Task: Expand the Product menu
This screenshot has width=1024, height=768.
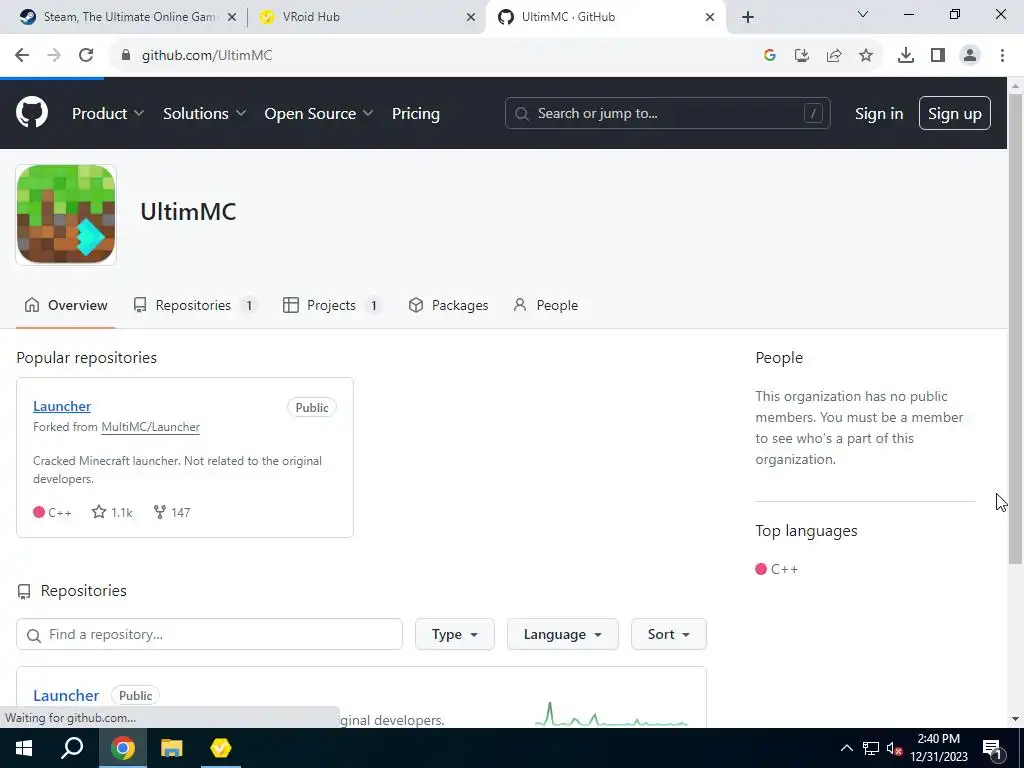Action: (108, 114)
